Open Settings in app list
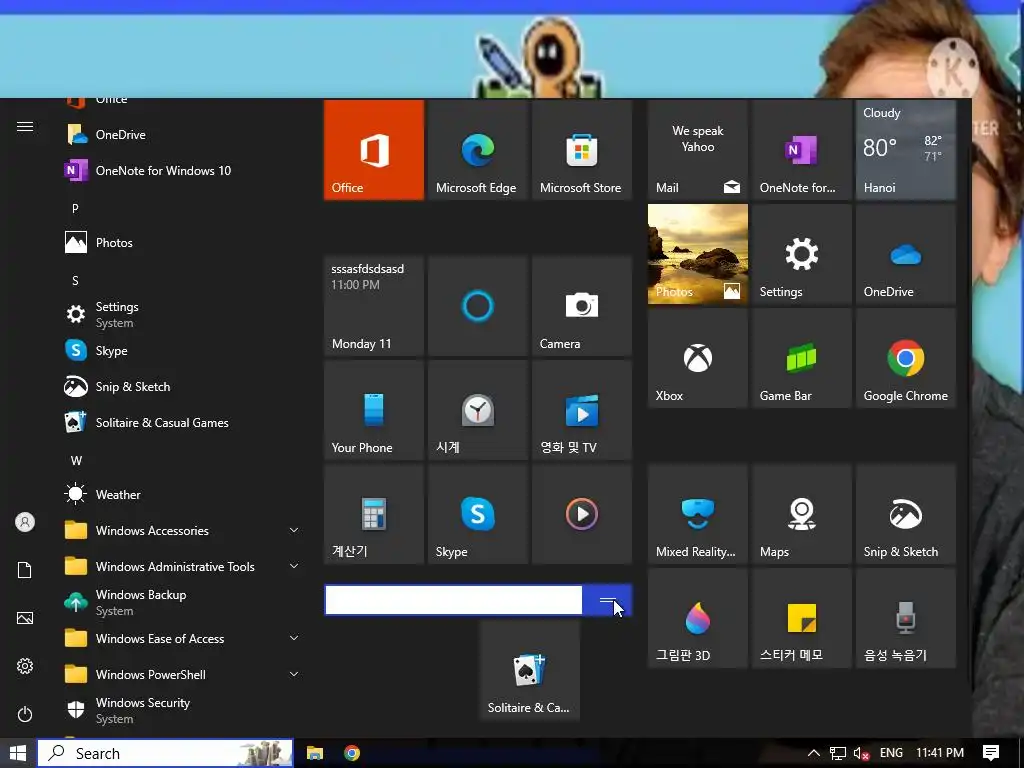 pos(182,314)
